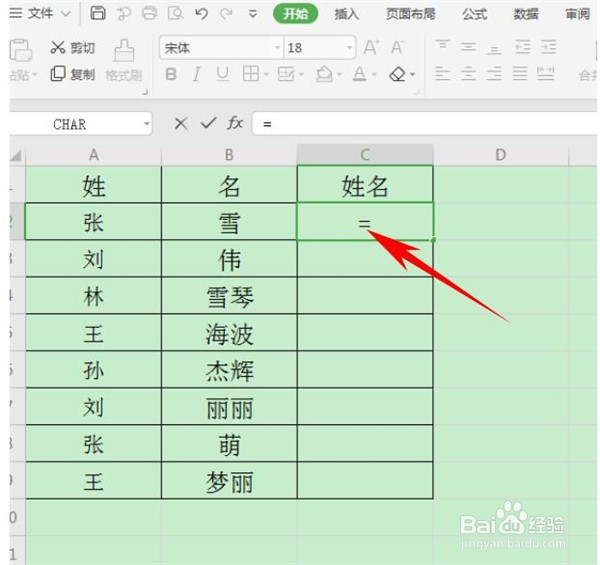This screenshot has width=600, height=565.
Task: Justify text alignment
Action: (x=520, y=73)
